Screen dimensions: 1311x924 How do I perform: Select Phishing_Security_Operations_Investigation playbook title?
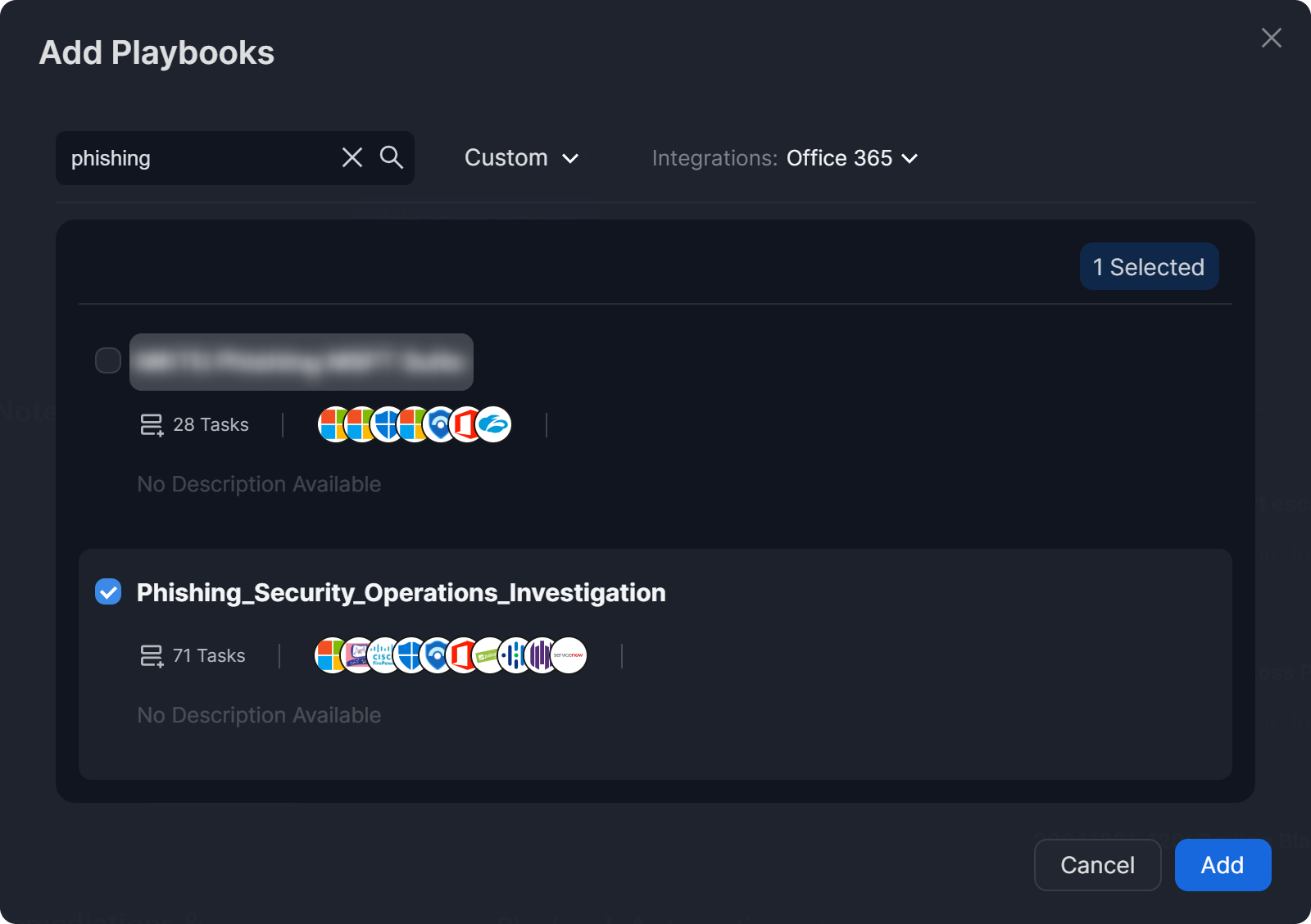pyautogui.click(x=401, y=592)
